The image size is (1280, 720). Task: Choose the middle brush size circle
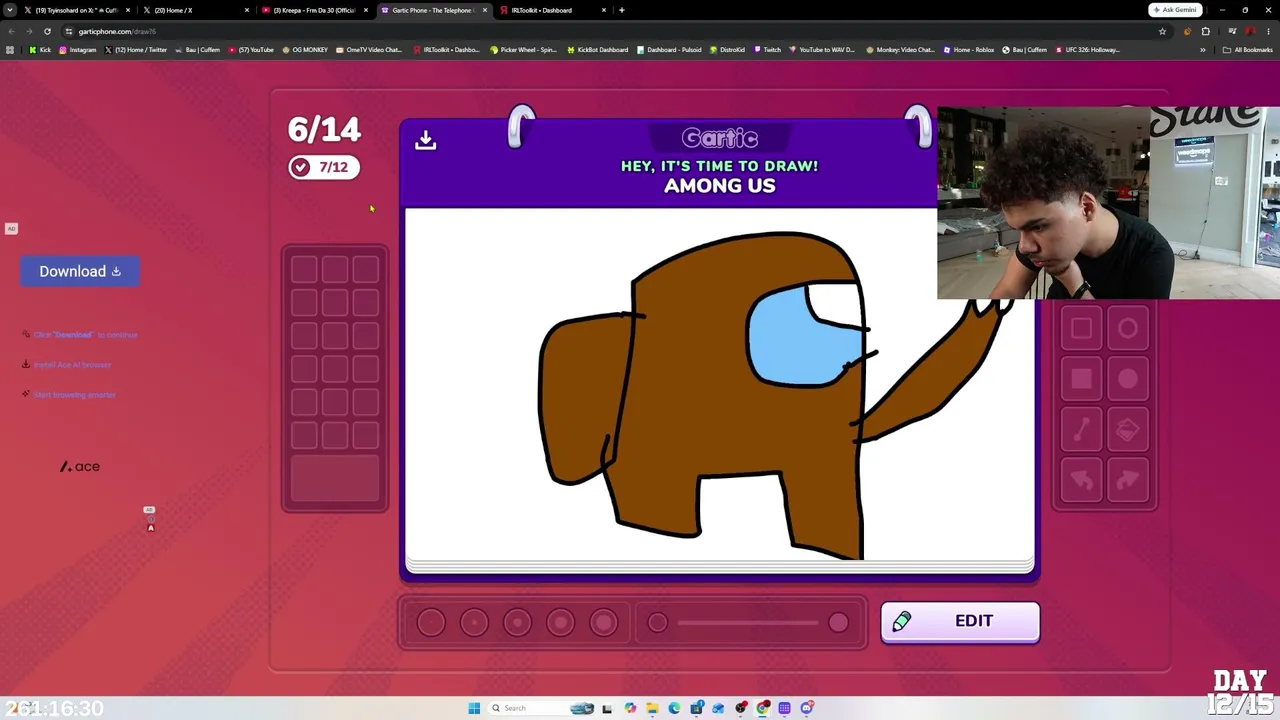(x=517, y=623)
